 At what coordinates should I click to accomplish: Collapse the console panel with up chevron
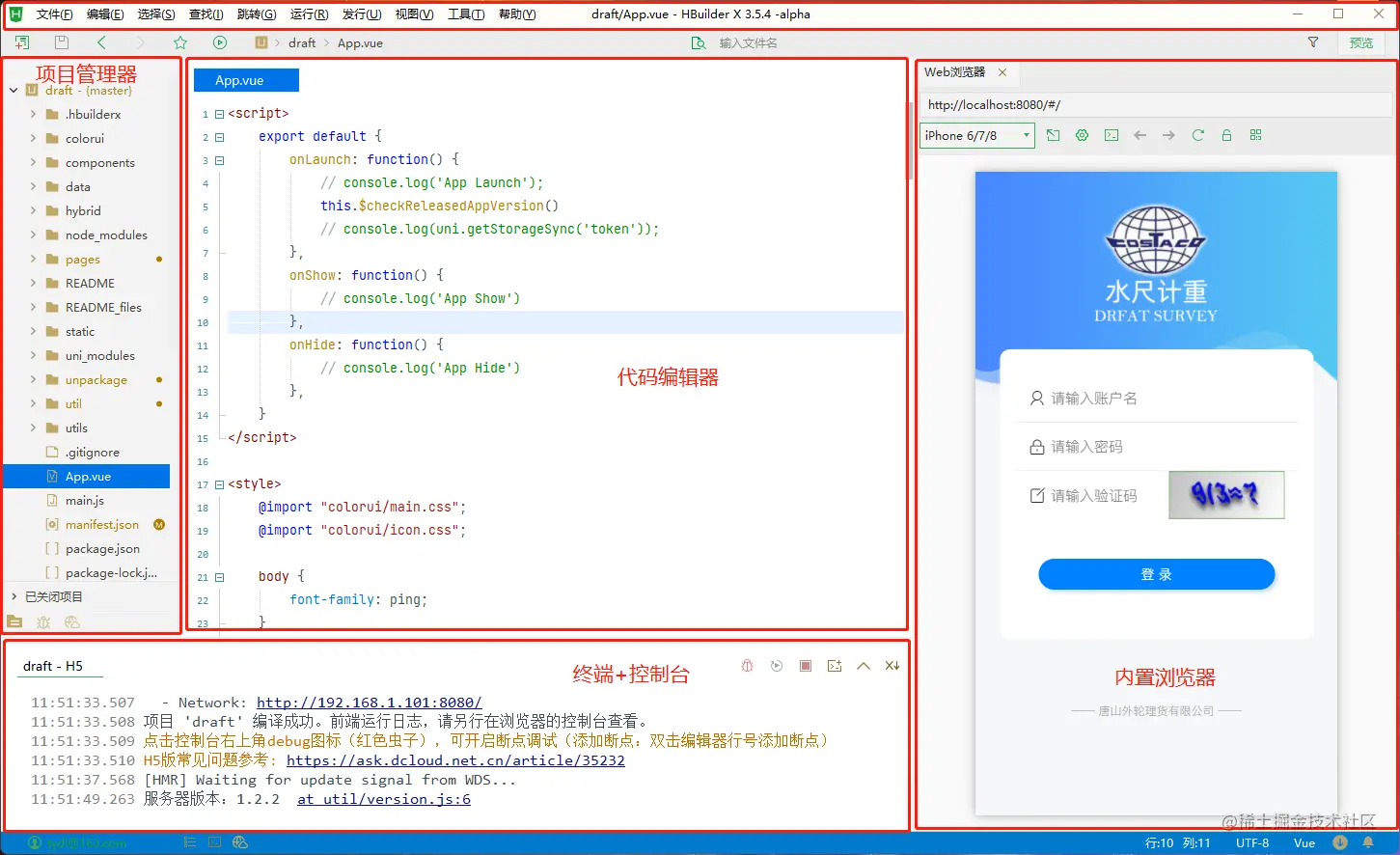[864, 666]
